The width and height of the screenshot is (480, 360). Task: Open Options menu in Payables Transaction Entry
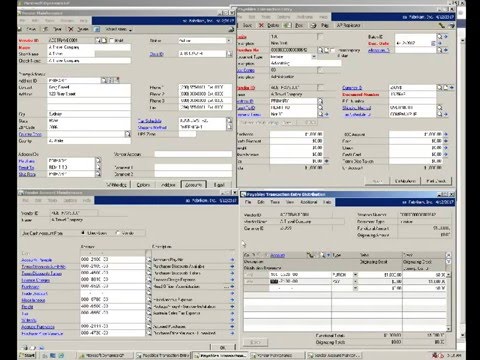(x=284, y=17)
